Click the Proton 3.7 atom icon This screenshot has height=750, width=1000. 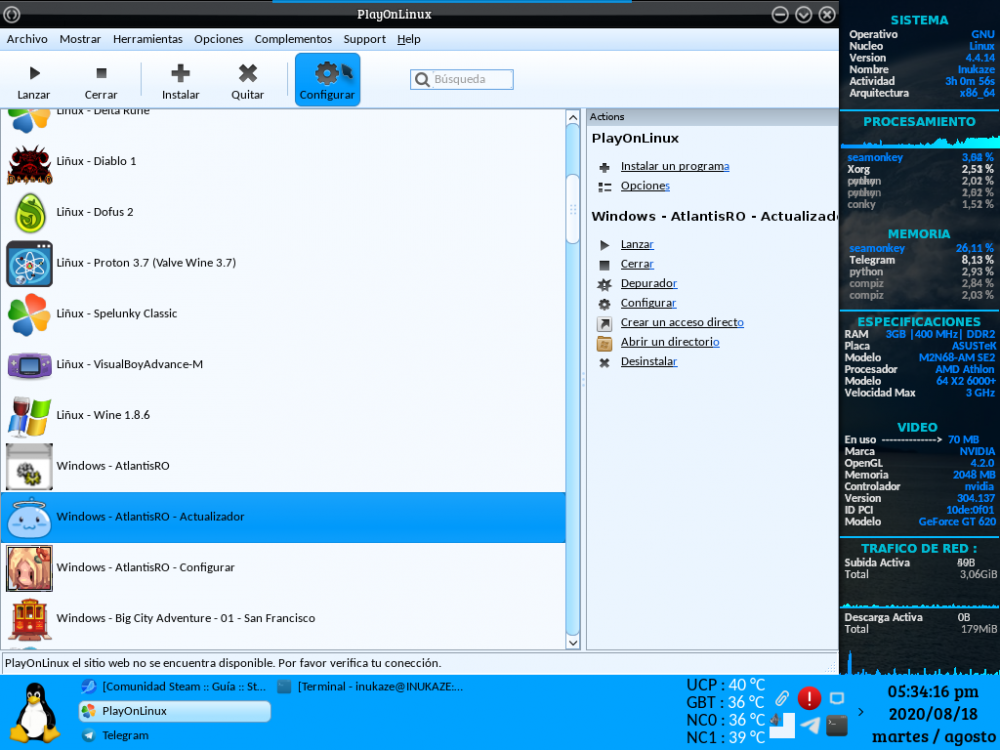pyautogui.click(x=29, y=263)
